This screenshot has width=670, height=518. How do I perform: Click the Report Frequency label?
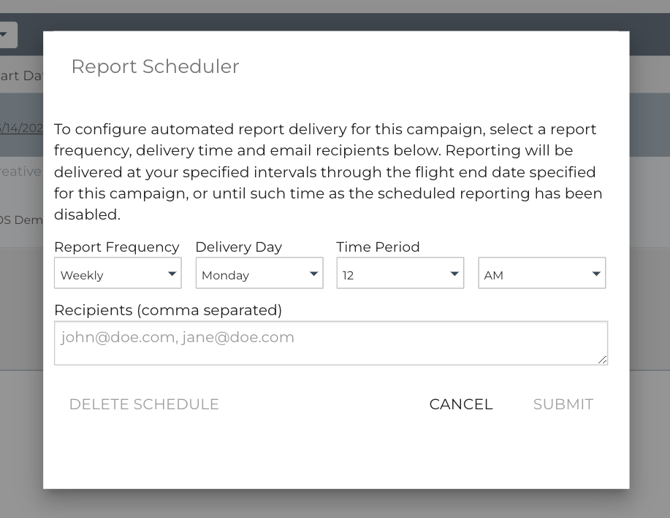click(117, 247)
